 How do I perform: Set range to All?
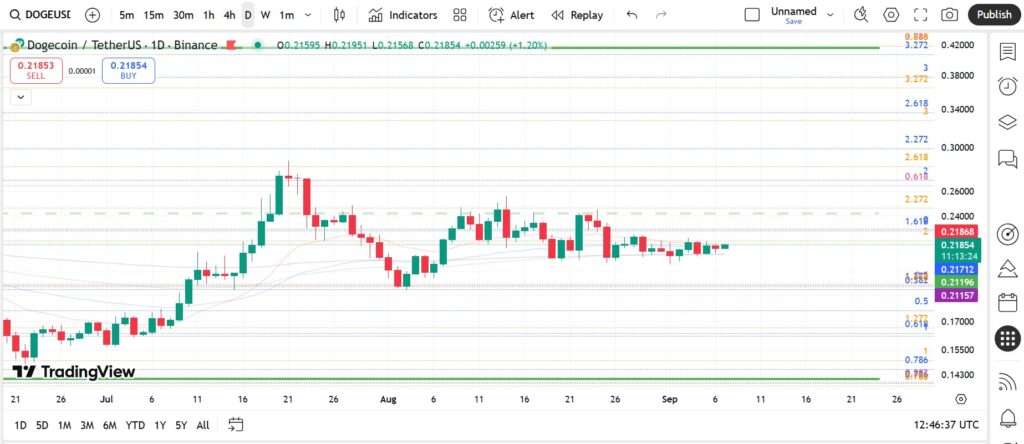pyautogui.click(x=203, y=425)
